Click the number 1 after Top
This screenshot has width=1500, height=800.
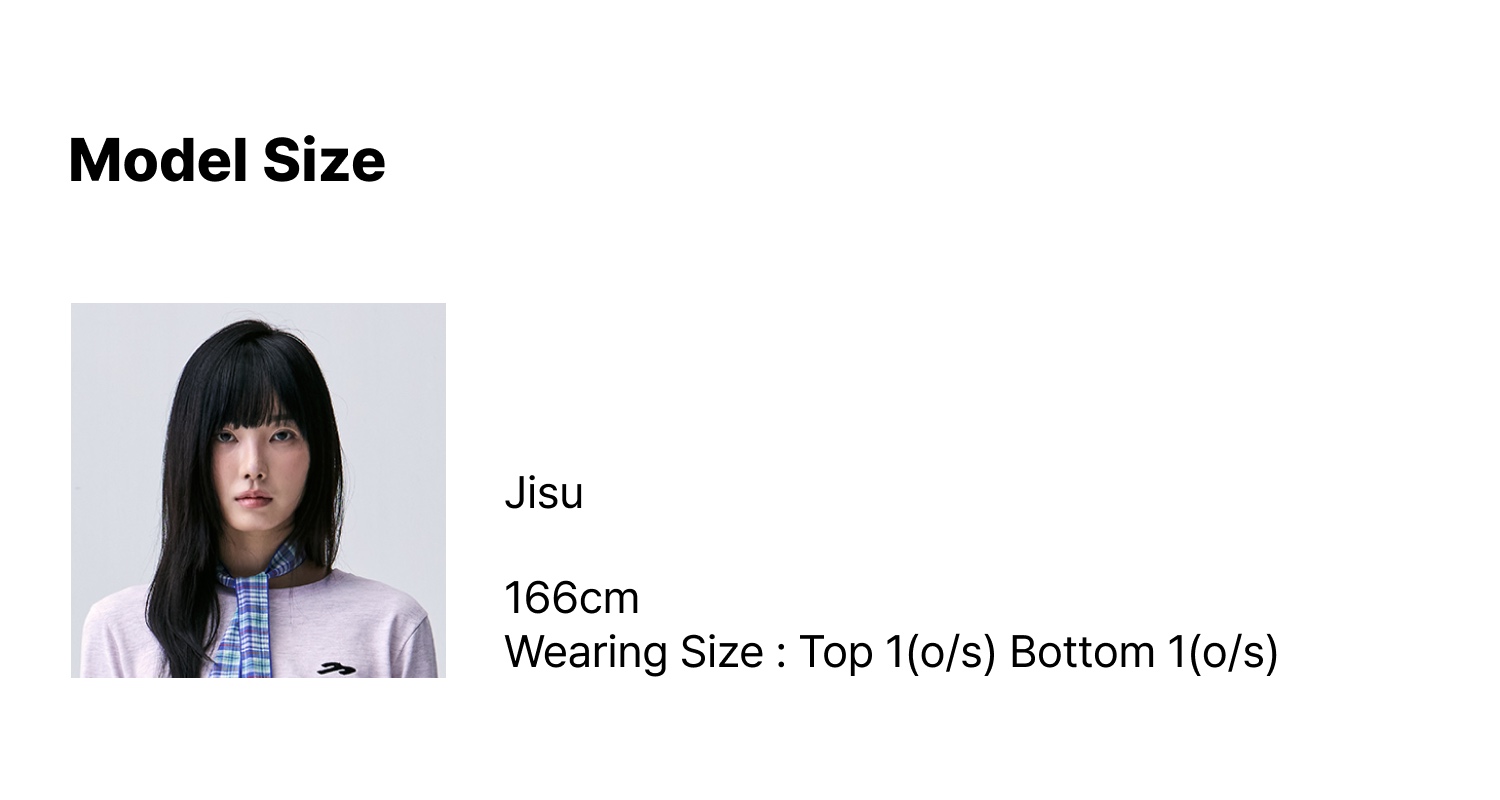893,652
